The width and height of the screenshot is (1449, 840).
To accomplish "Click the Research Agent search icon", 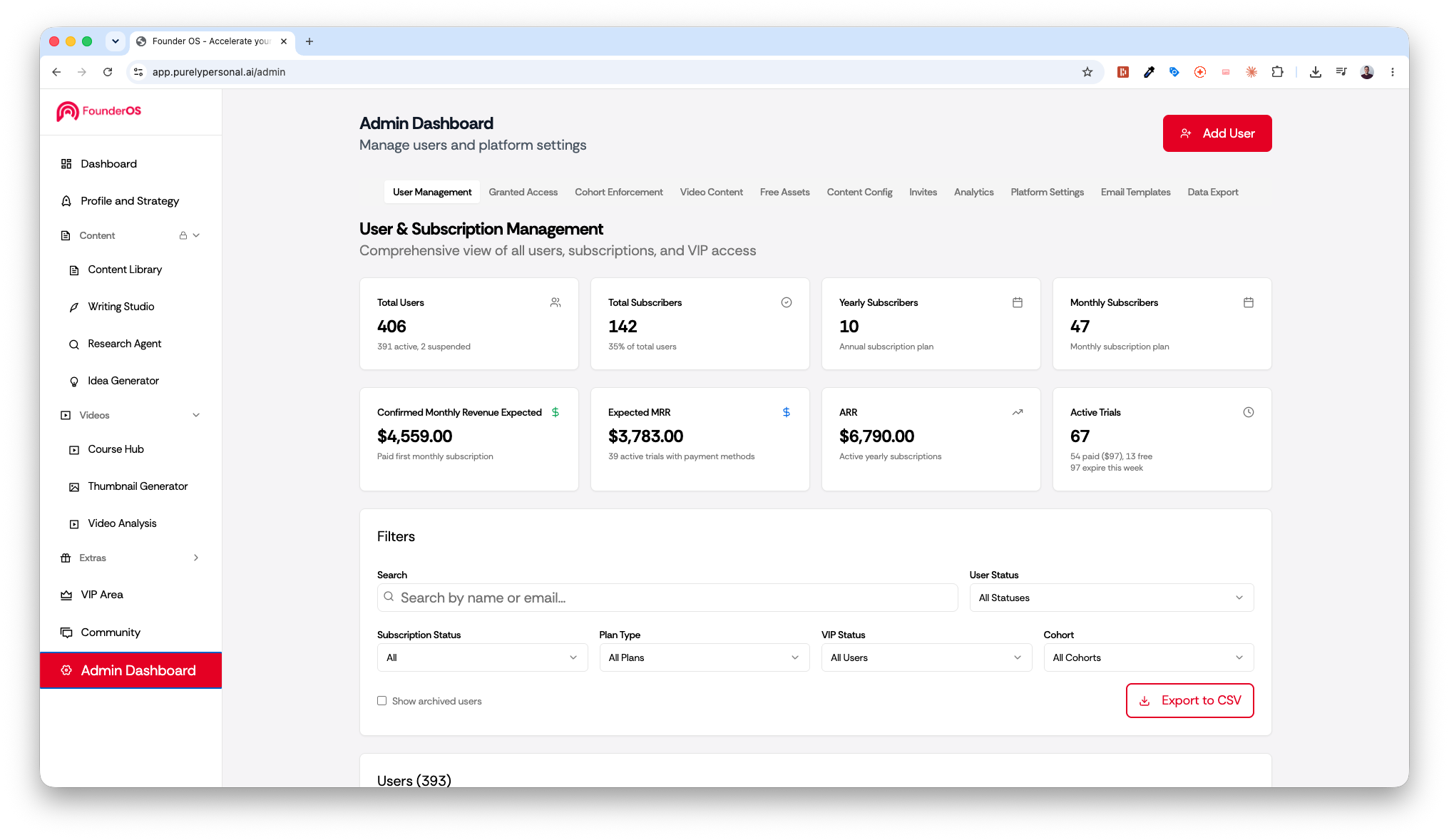I will point(73,344).
